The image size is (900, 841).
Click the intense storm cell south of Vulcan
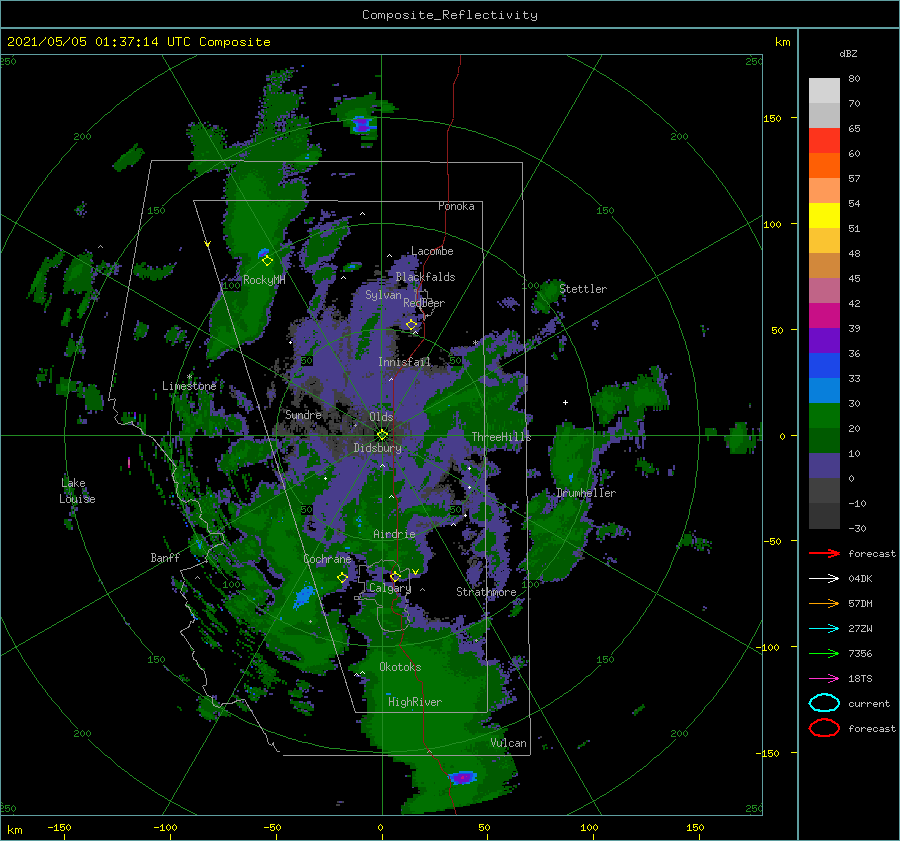point(462,778)
